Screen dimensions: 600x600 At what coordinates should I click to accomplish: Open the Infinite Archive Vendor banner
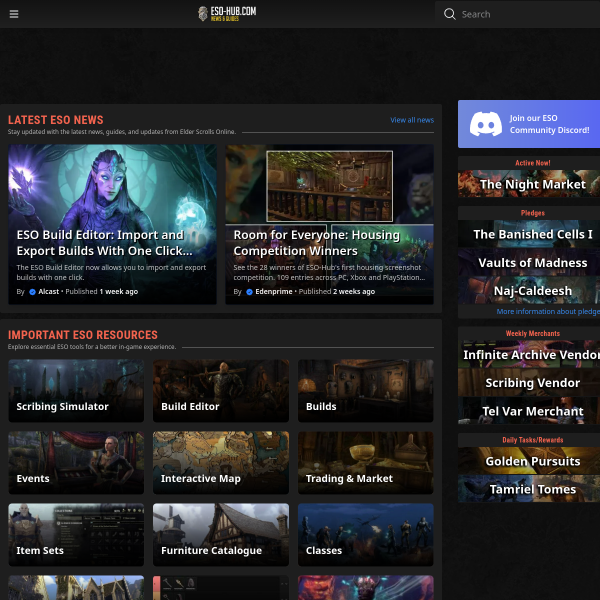(x=529, y=354)
